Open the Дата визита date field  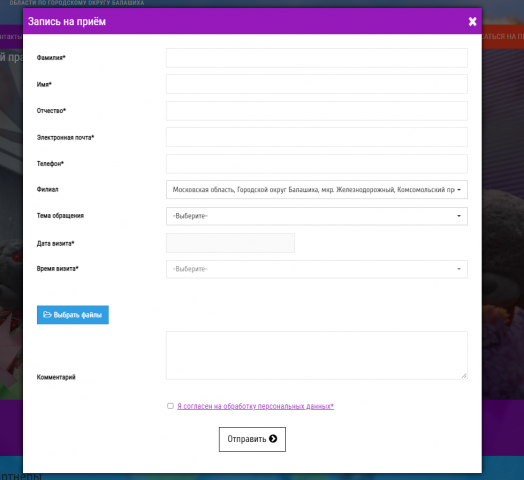coord(230,243)
